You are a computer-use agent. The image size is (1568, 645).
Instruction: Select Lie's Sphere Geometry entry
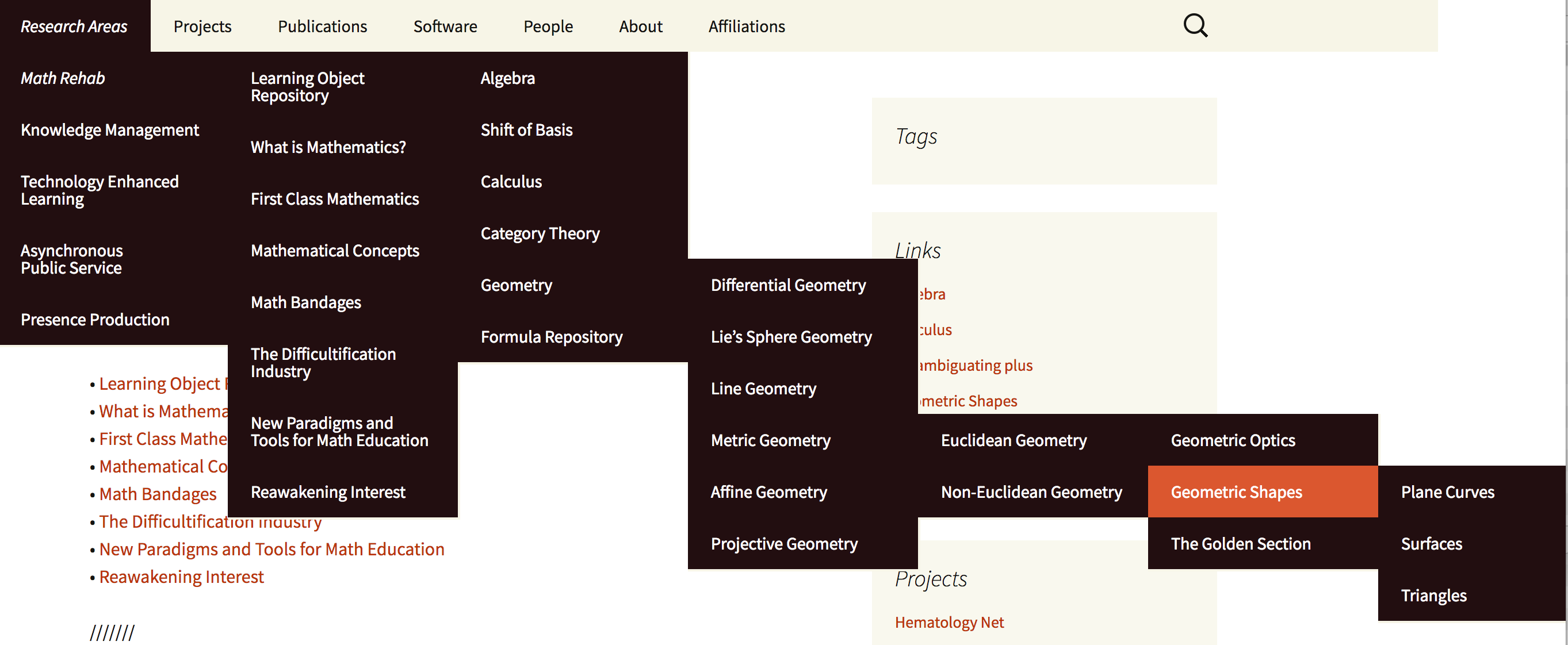coord(791,336)
